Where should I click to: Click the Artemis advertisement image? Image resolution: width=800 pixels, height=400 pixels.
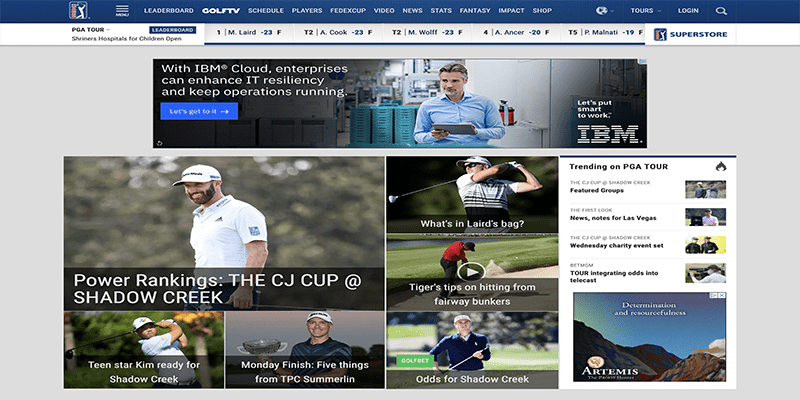coord(649,337)
